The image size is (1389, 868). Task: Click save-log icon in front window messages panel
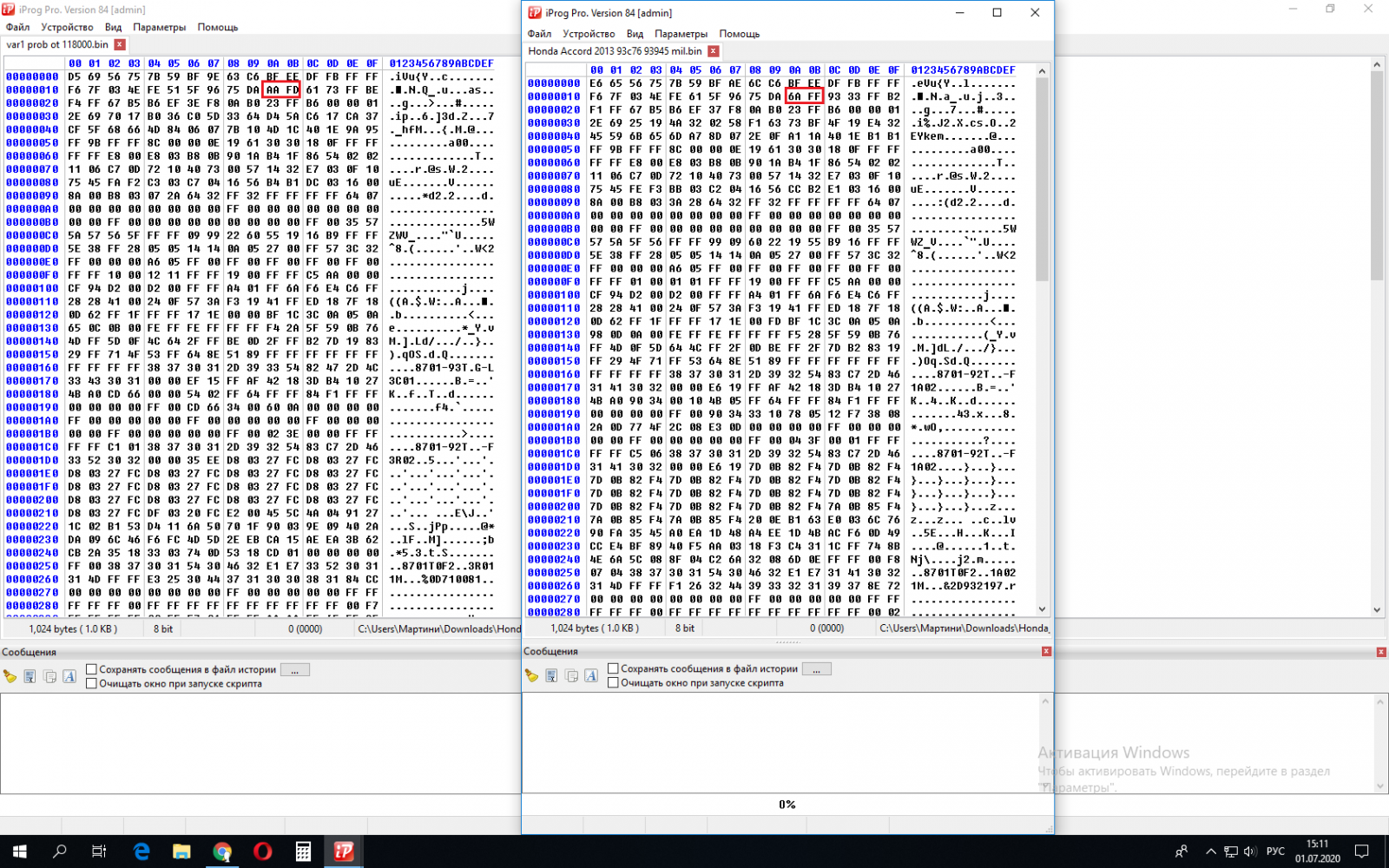pyautogui.click(x=551, y=675)
